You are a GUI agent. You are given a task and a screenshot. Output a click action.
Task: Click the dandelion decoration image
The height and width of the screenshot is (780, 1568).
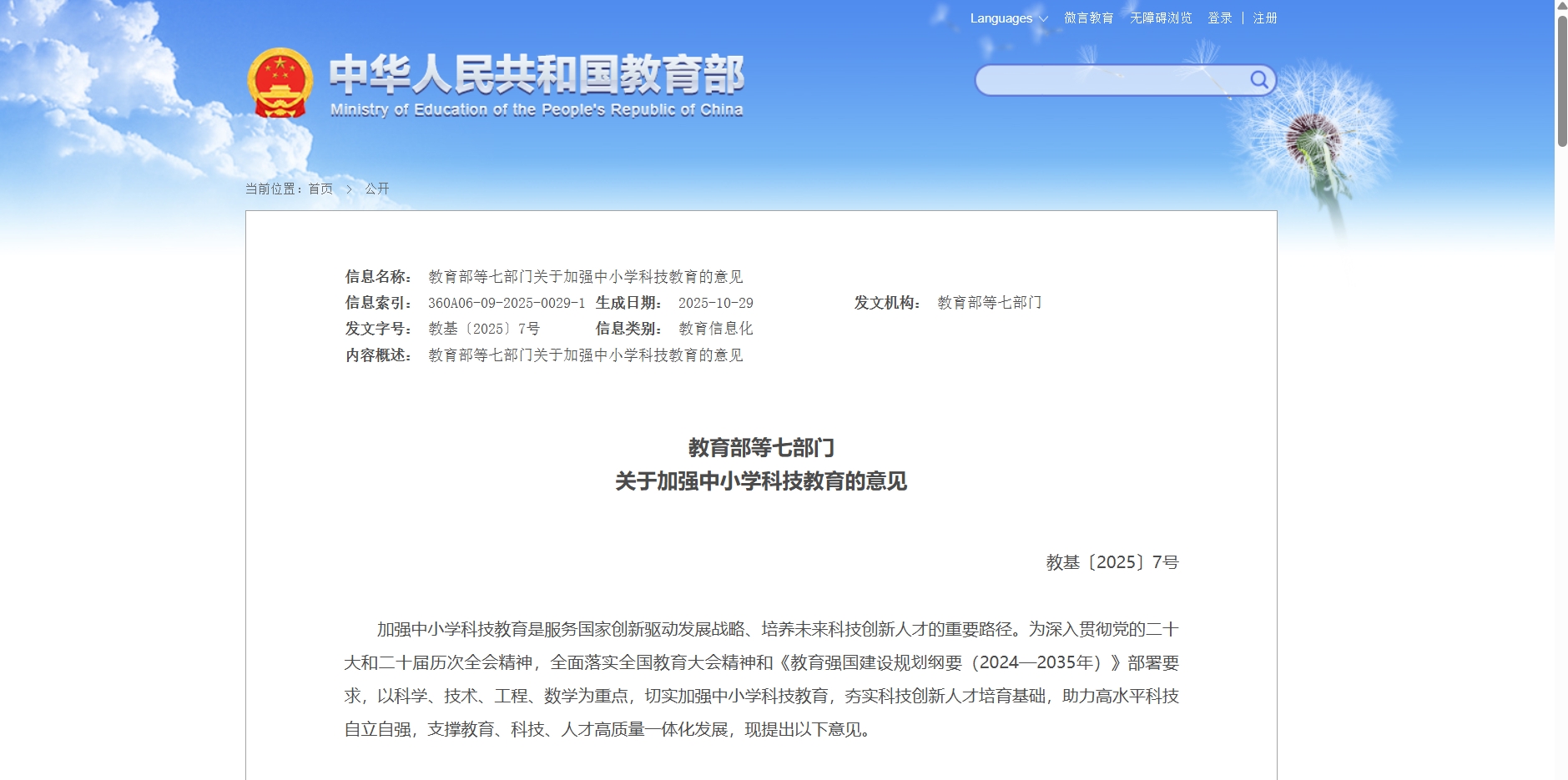pos(1316,142)
